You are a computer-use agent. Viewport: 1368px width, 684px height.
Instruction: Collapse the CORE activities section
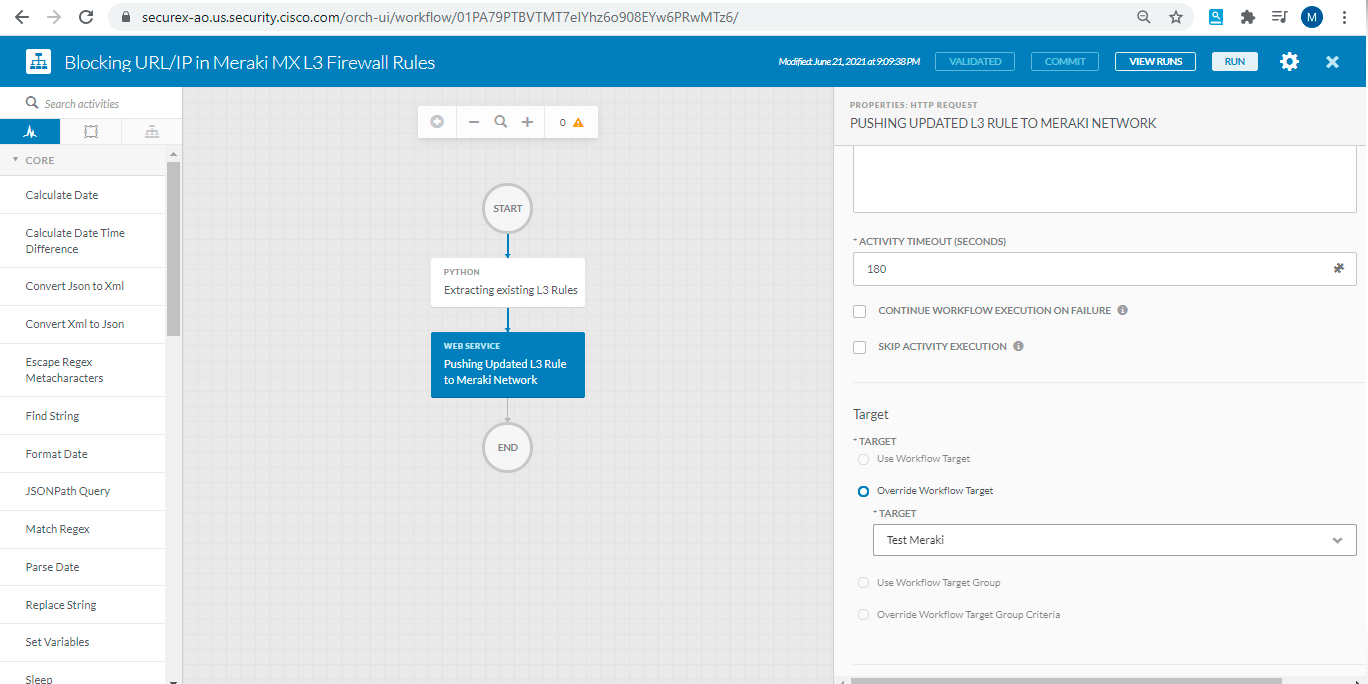click(x=16, y=159)
